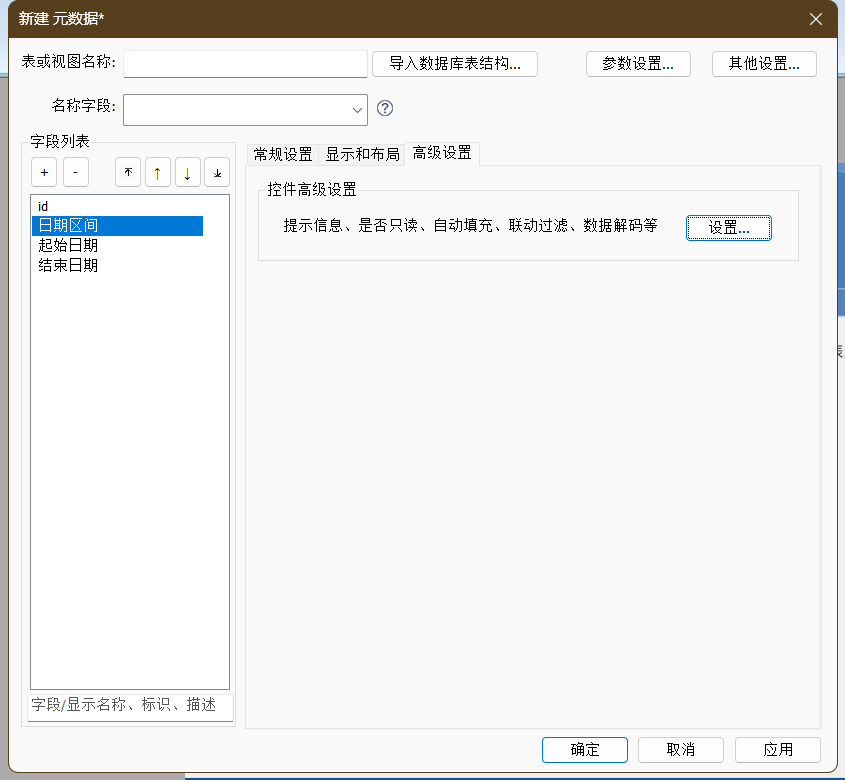
Task: Click the 设置... button for advanced controls
Action: click(x=728, y=227)
